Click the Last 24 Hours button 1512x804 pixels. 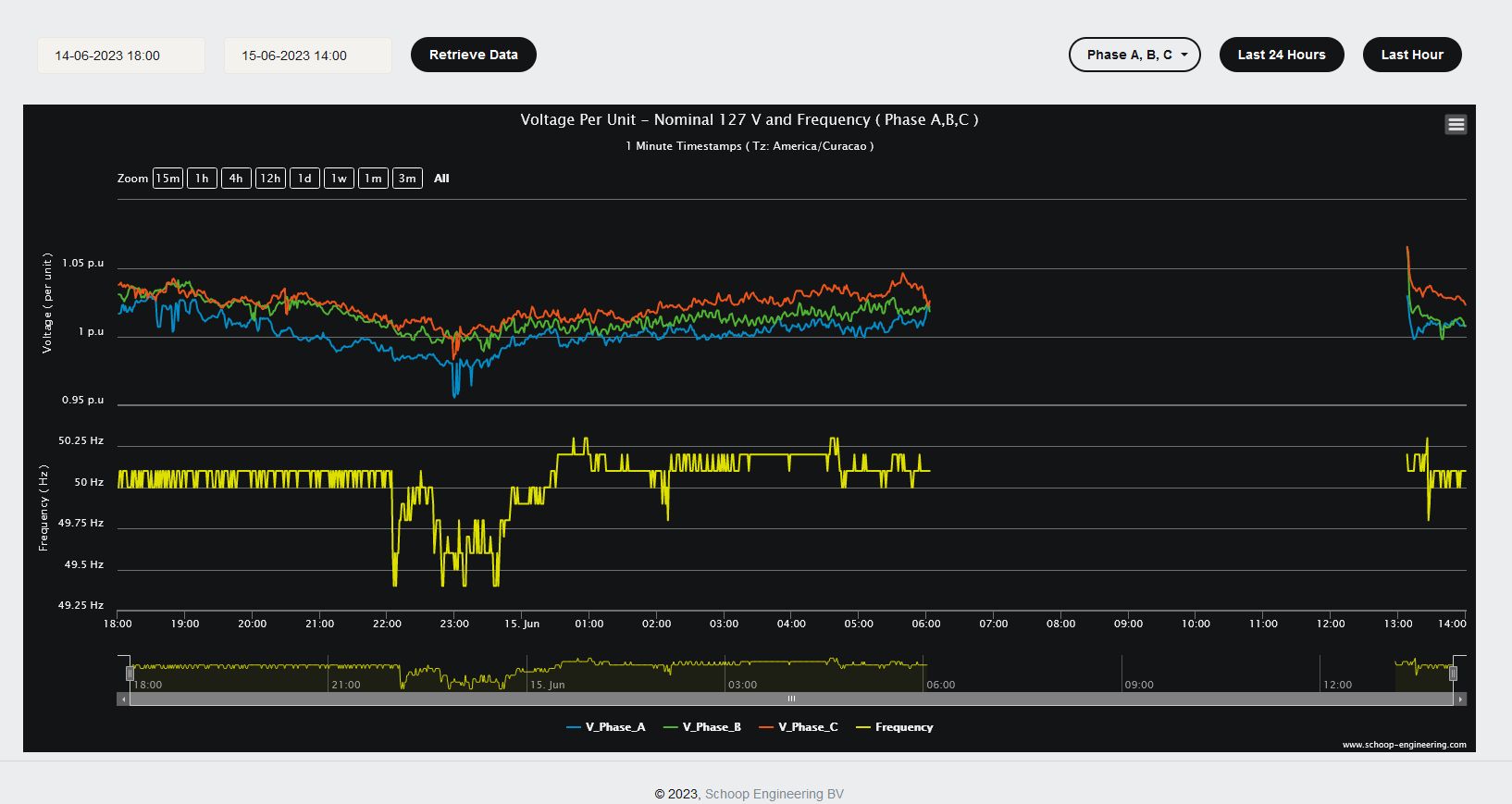pos(1281,55)
